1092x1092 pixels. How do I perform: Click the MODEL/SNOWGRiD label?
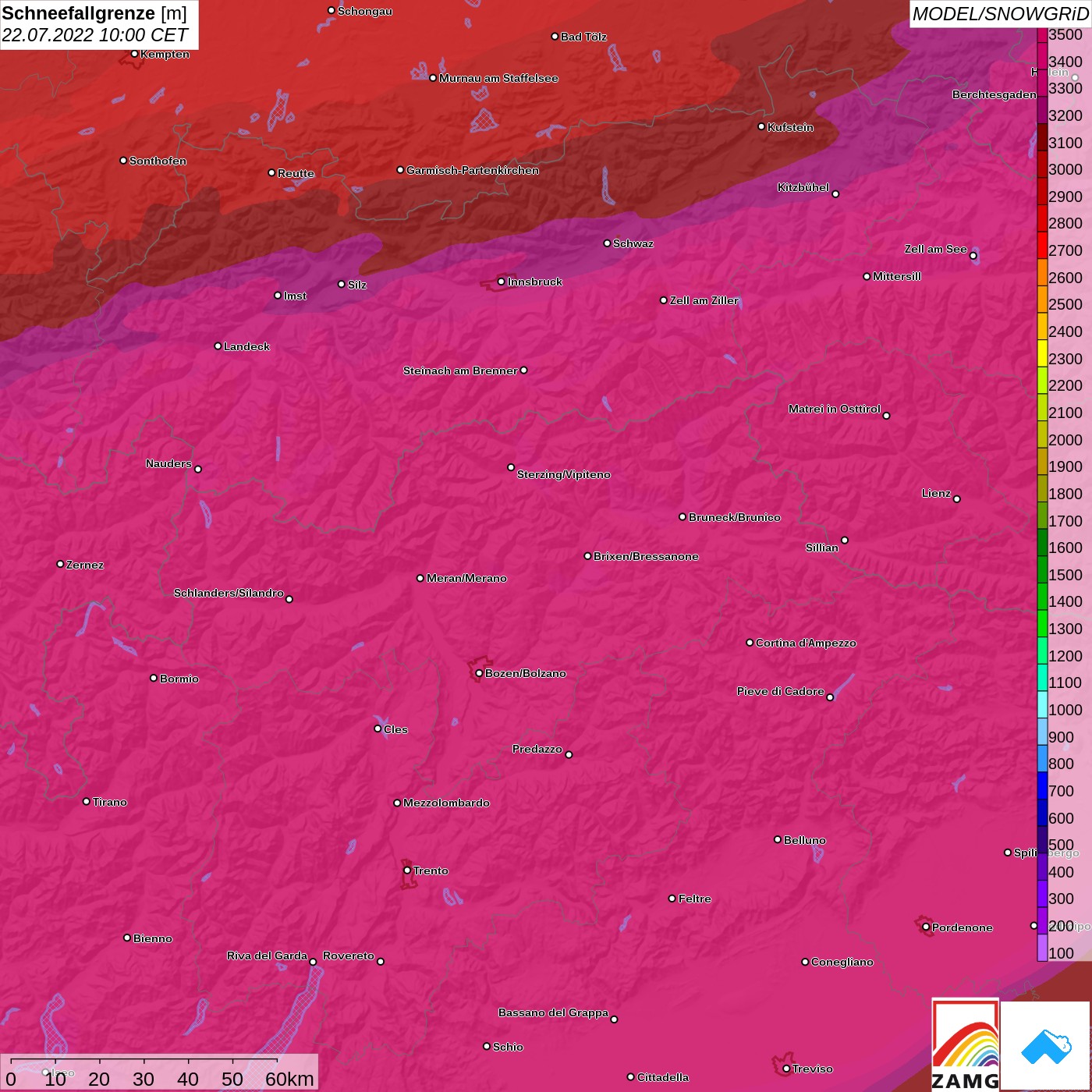pyautogui.click(x=1000, y=14)
